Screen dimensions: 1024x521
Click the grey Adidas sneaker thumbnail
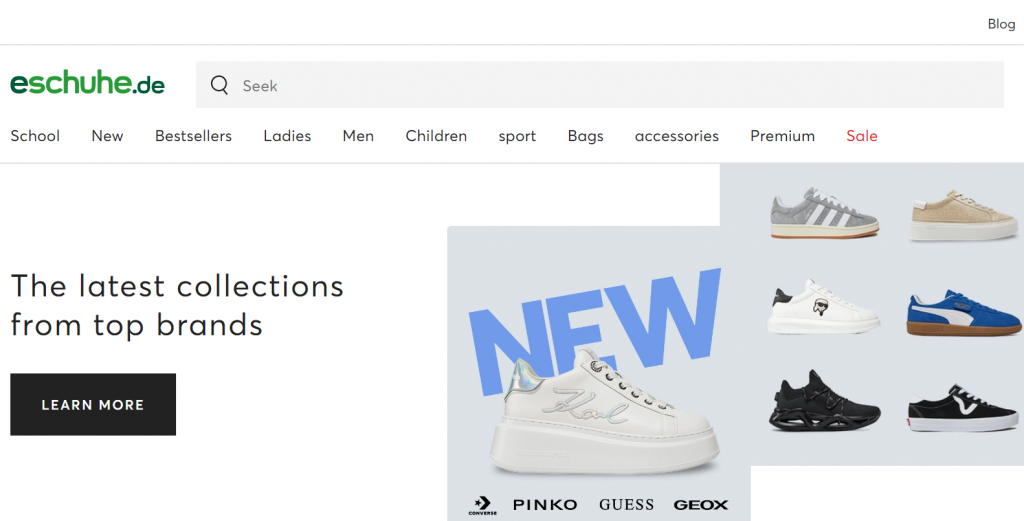(x=824, y=213)
